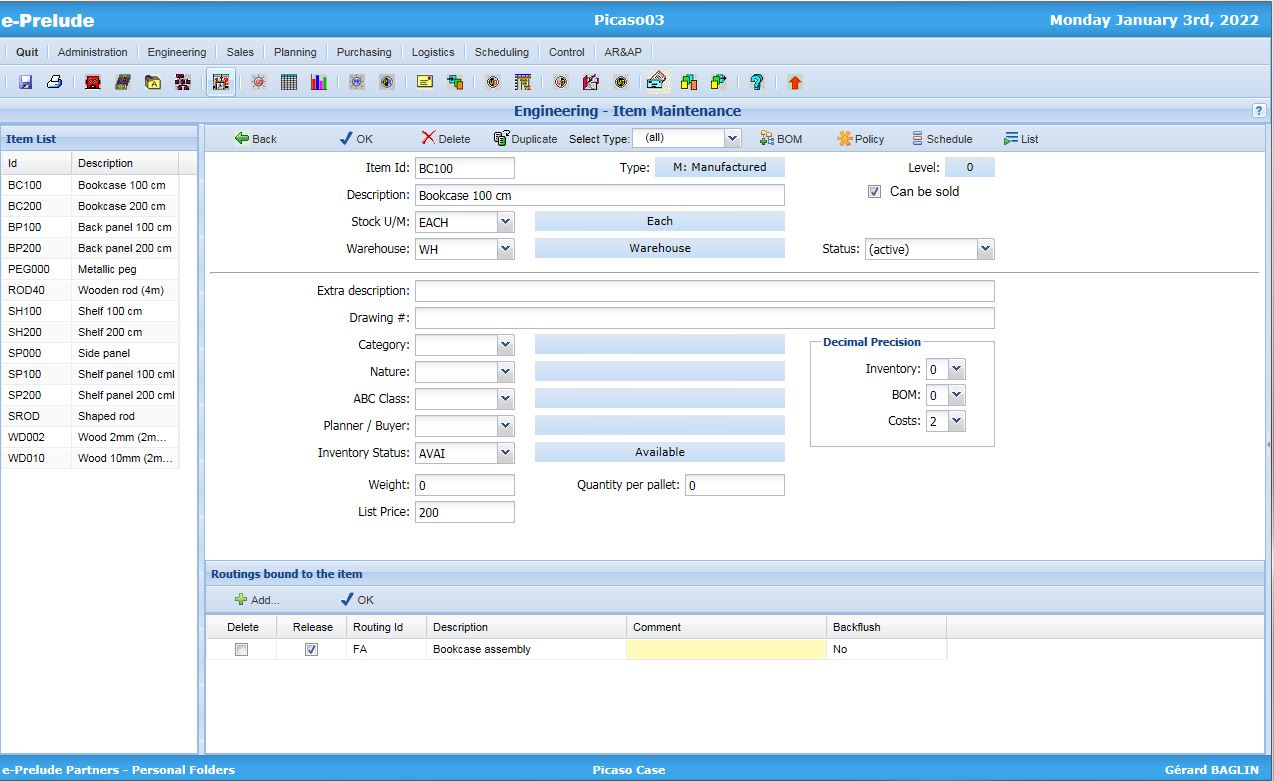Expand the Inventory Status dropdown

coord(505,453)
